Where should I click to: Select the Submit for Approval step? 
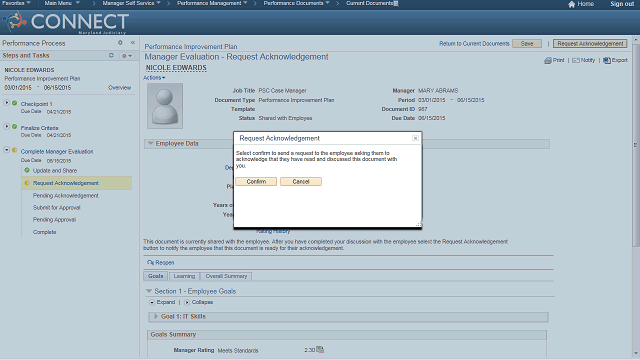pos(57,208)
